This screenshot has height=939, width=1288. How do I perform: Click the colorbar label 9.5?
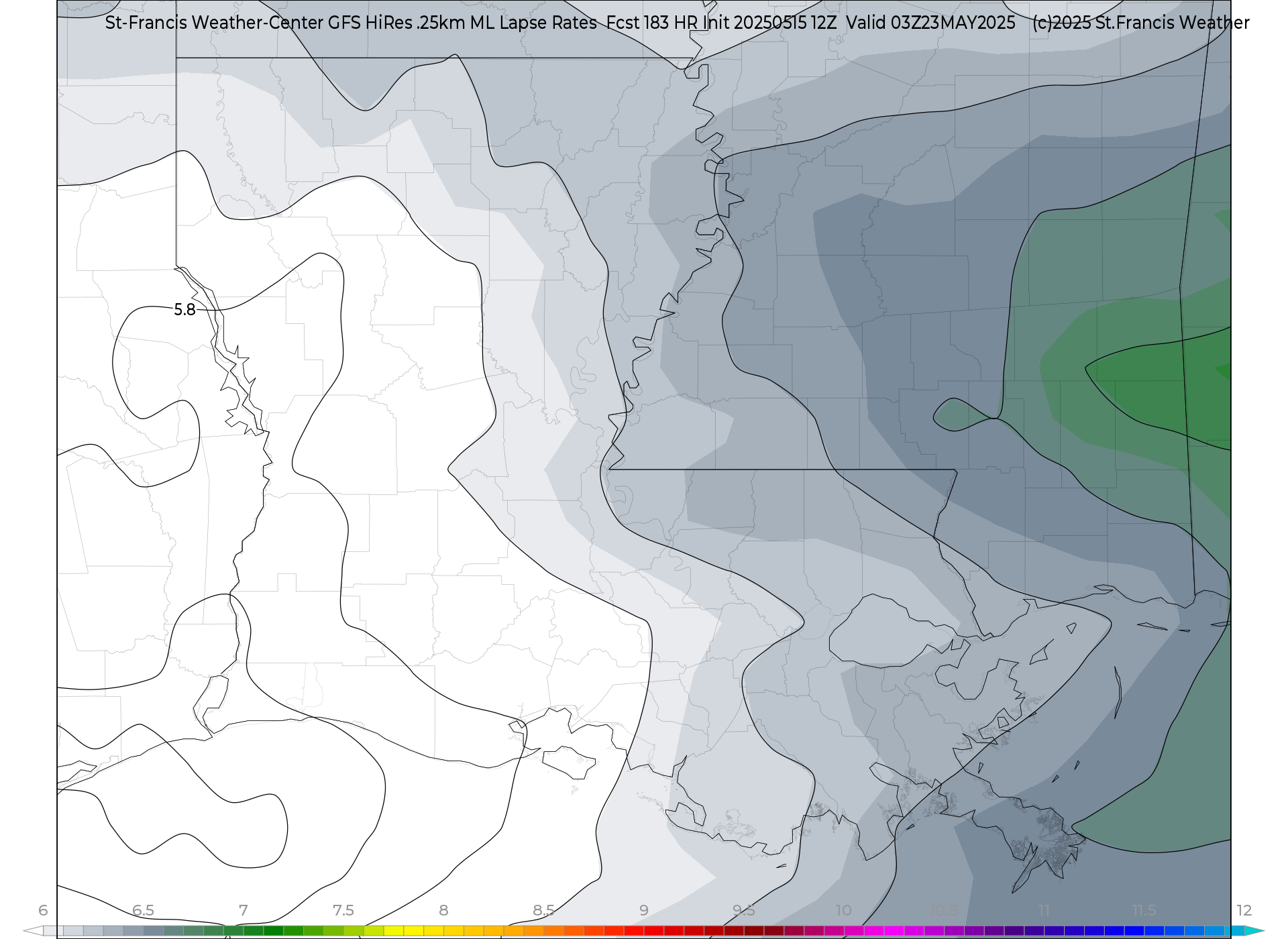point(743,910)
